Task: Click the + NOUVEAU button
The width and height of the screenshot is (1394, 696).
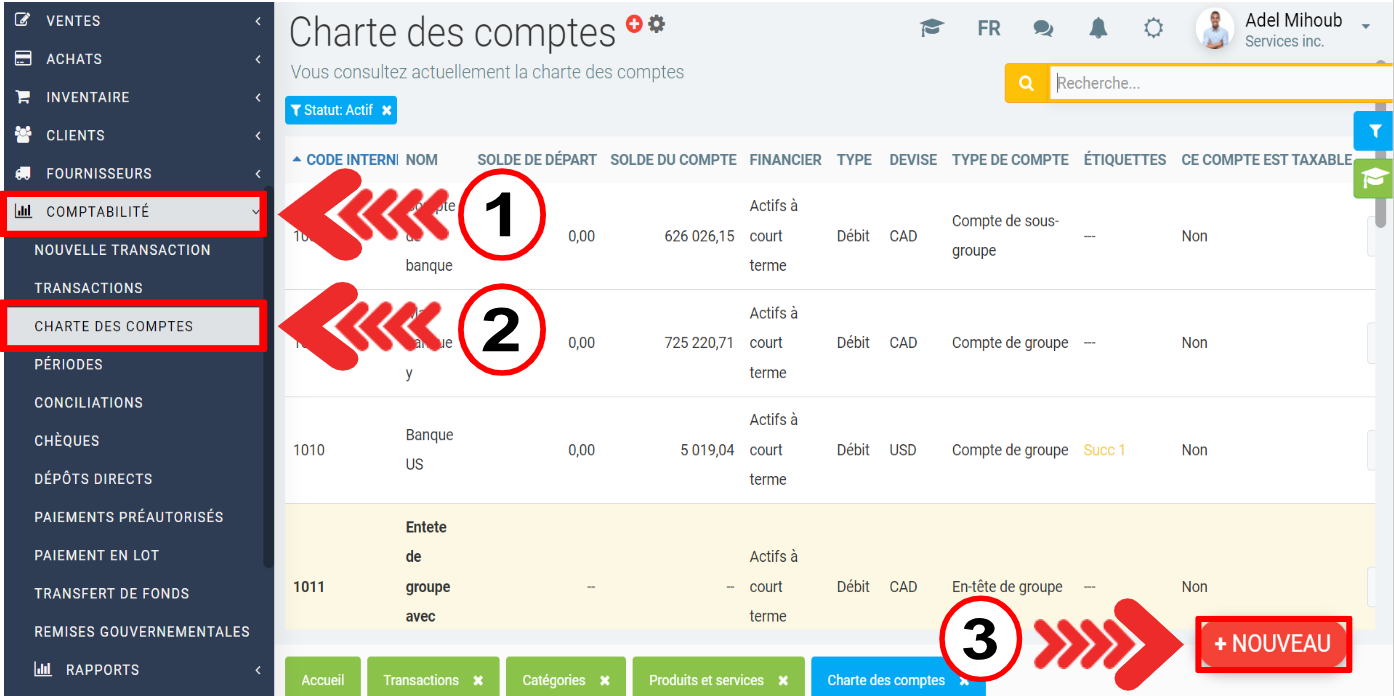Action: click(1272, 644)
